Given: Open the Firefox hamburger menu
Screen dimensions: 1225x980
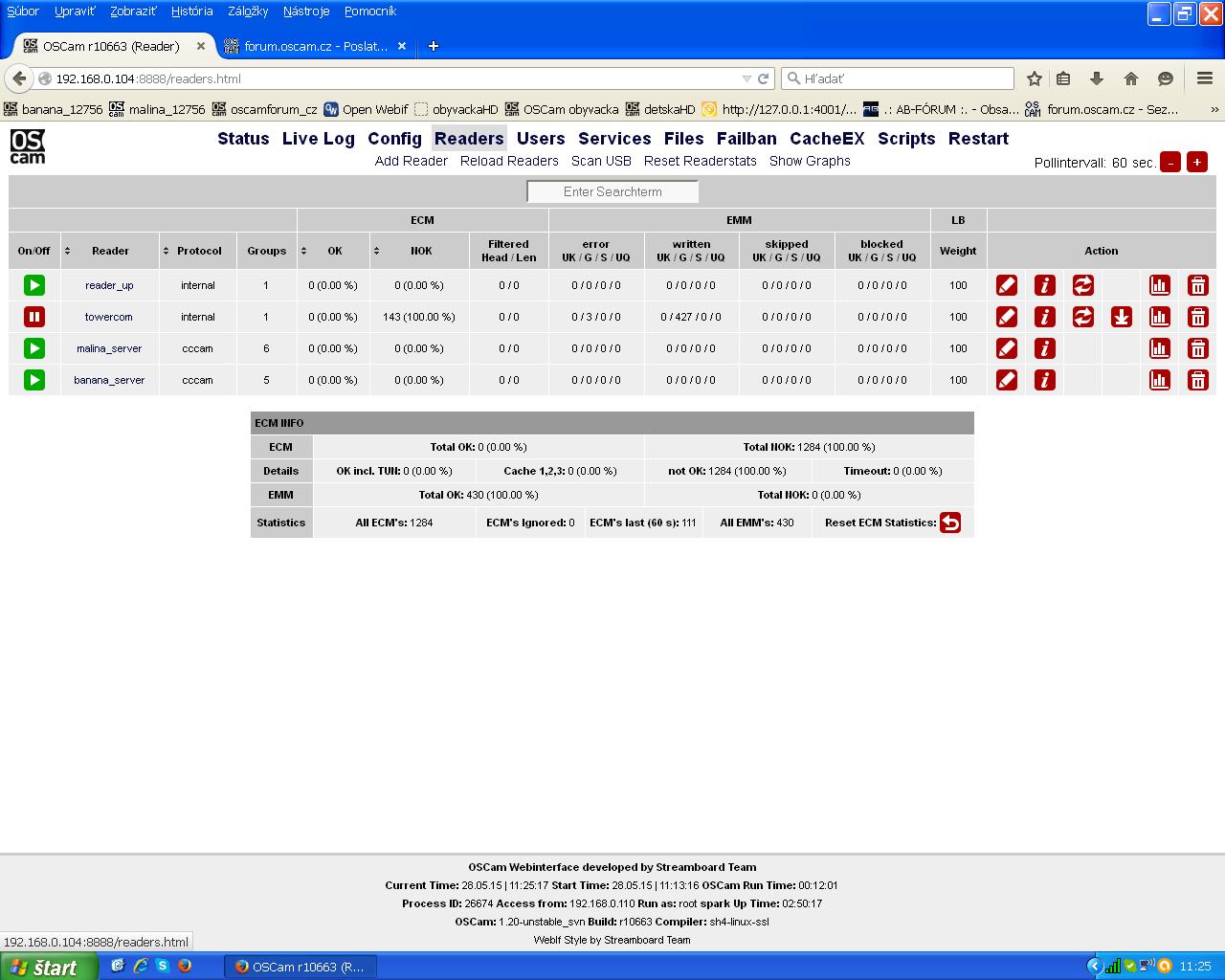Looking at the screenshot, I should click(1205, 78).
